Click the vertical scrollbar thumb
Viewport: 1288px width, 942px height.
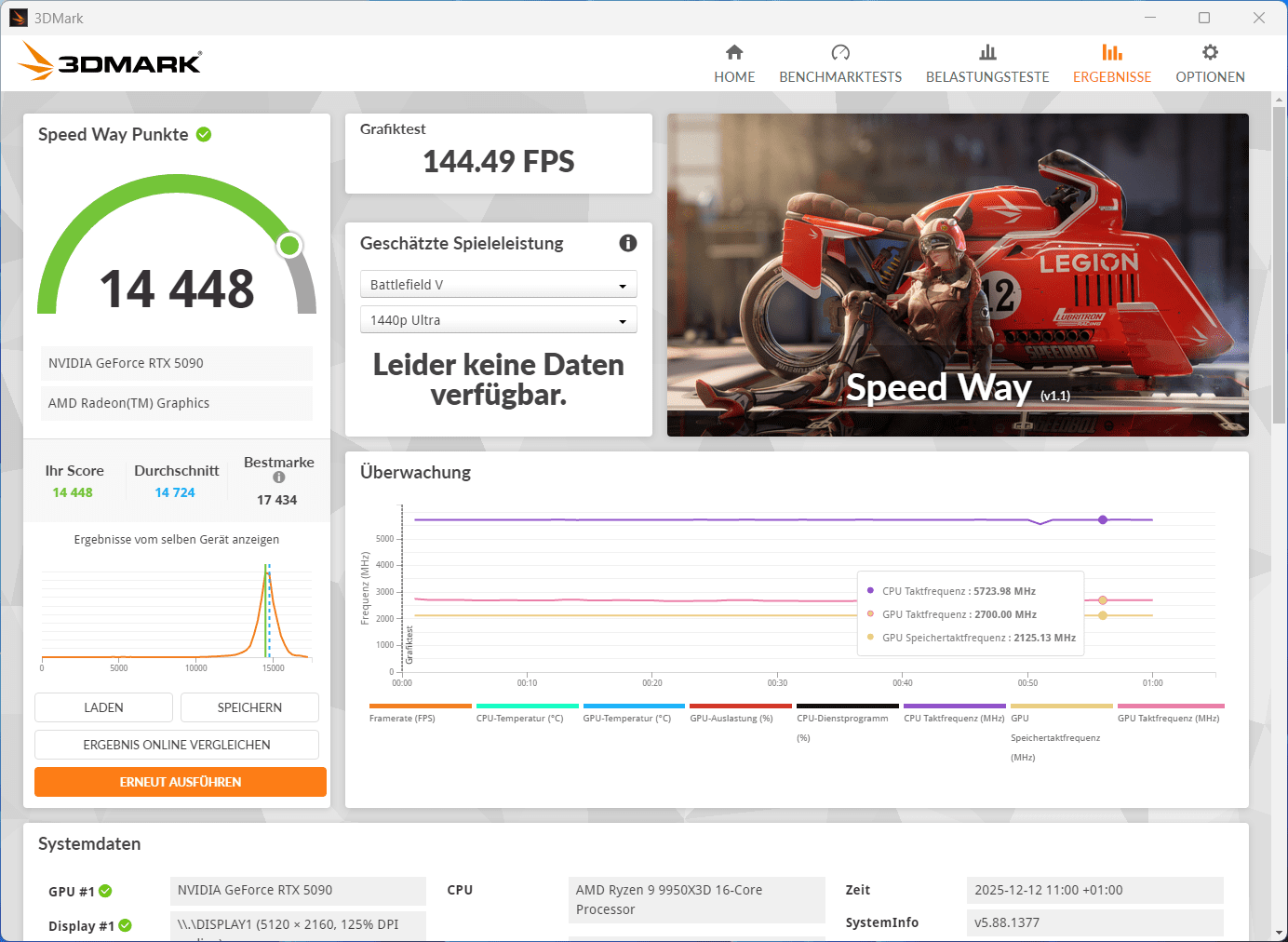1279,265
